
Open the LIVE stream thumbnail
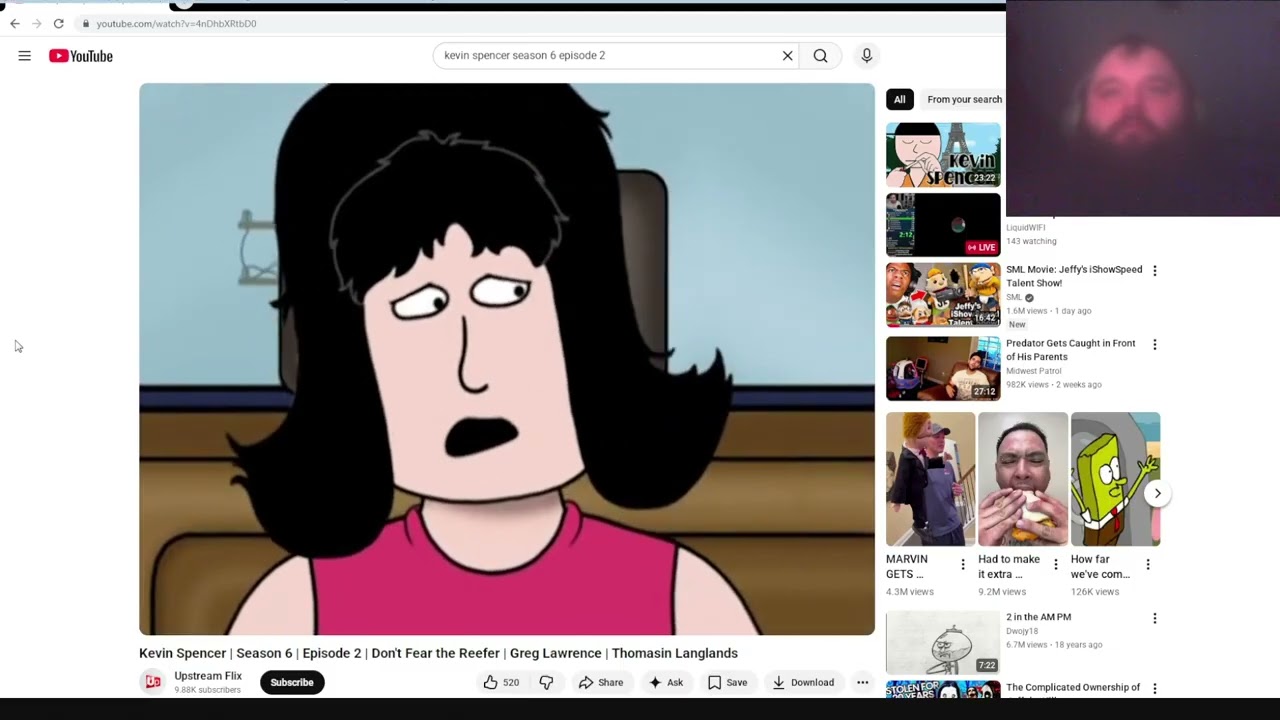943,225
